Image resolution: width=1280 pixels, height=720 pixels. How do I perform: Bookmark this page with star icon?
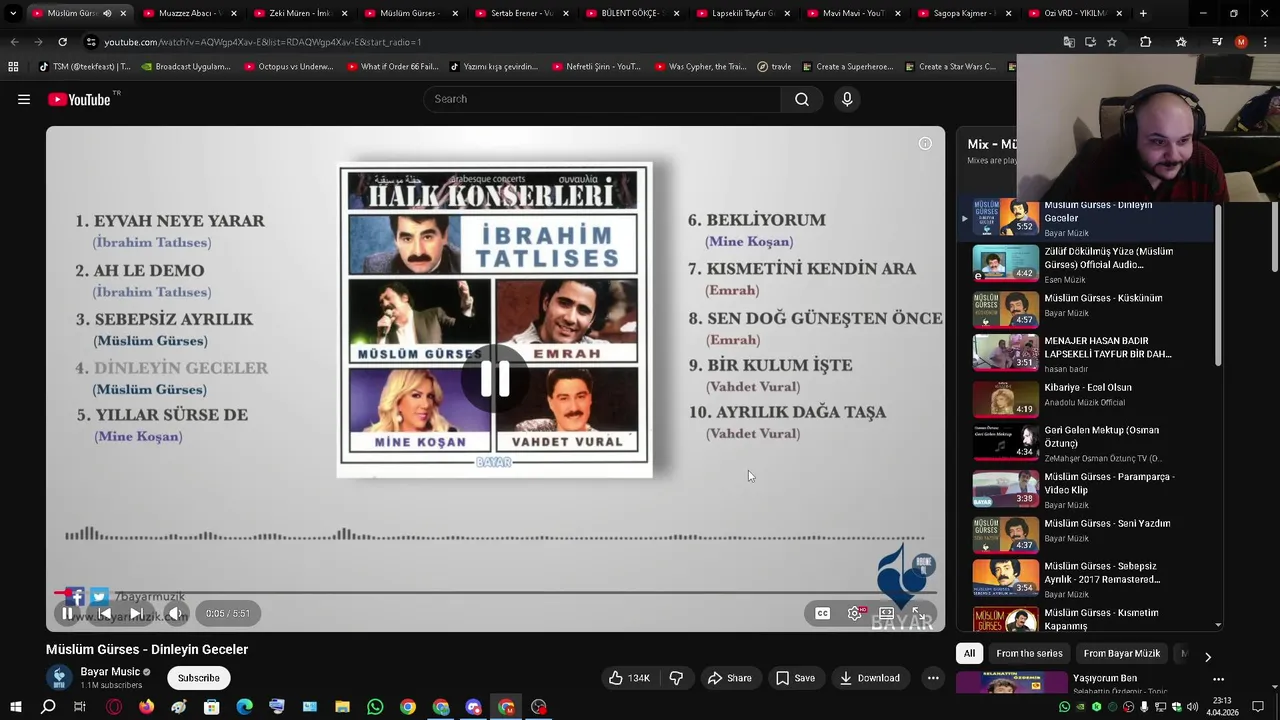[x=1112, y=42]
